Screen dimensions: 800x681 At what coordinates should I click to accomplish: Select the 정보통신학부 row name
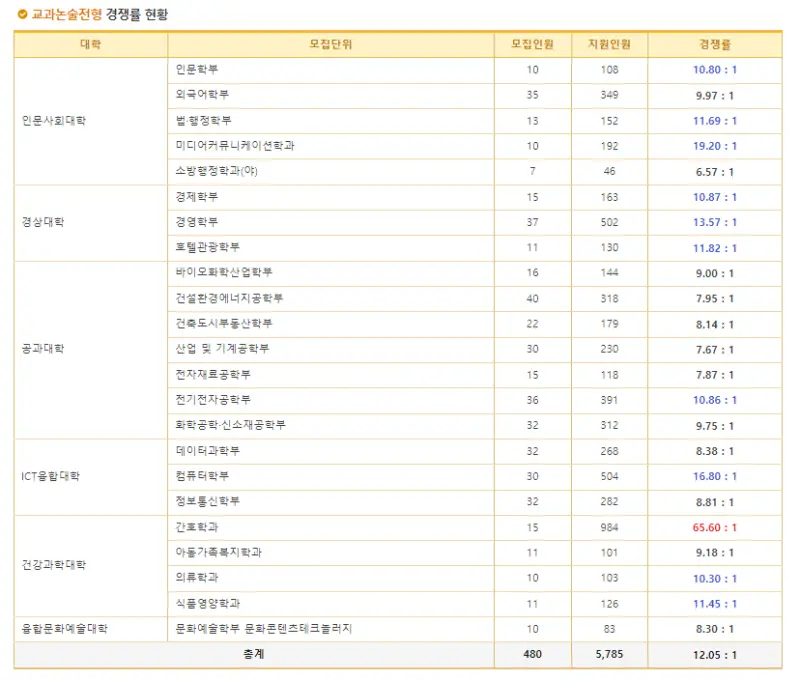click(208, 501)
